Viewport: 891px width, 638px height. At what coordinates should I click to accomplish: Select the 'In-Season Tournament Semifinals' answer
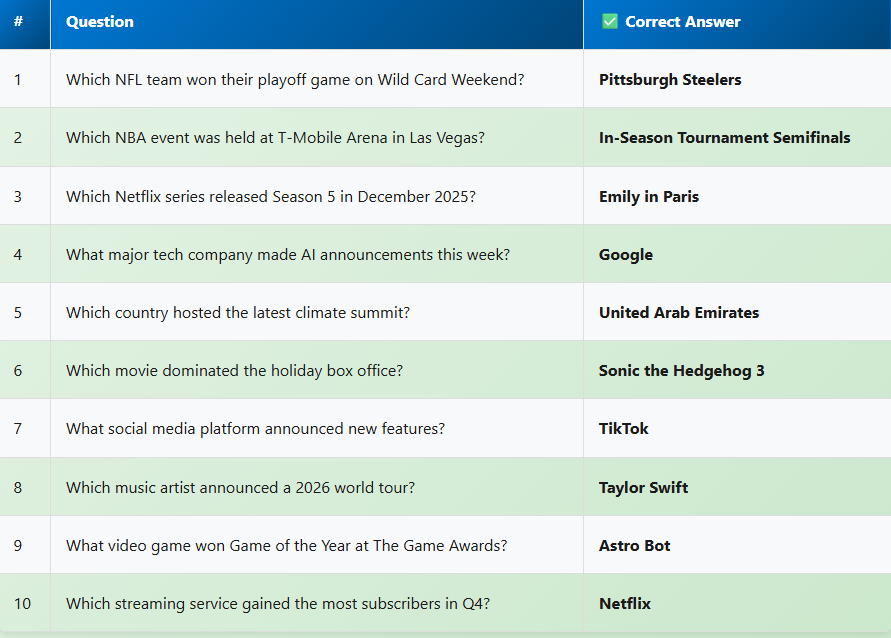pyautogui.click(x=725, y=138)
